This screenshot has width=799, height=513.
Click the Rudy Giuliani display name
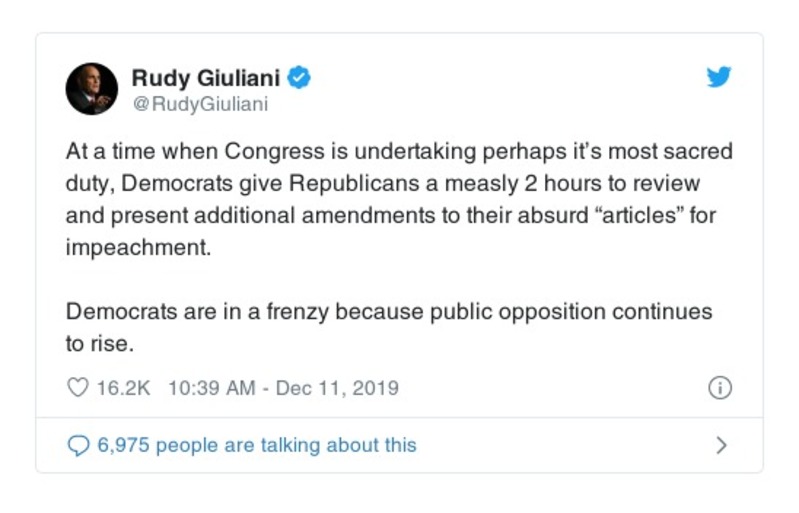(206, 76)
